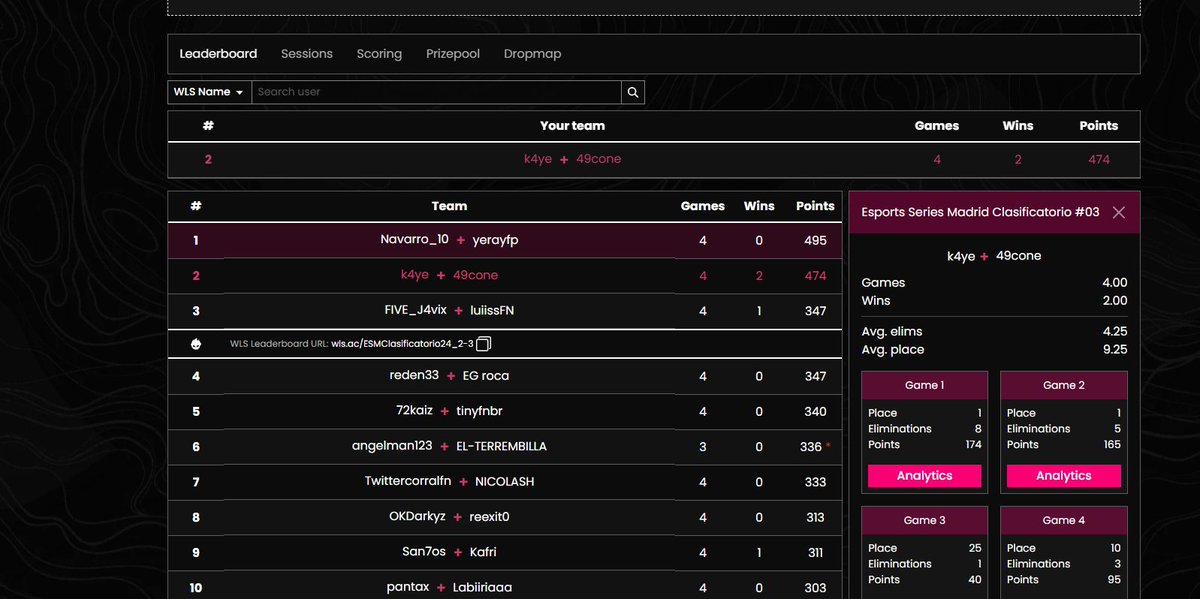Click the wls.ac/ESMClasificatorio24_2-3 URL

(x=402, y=345)
